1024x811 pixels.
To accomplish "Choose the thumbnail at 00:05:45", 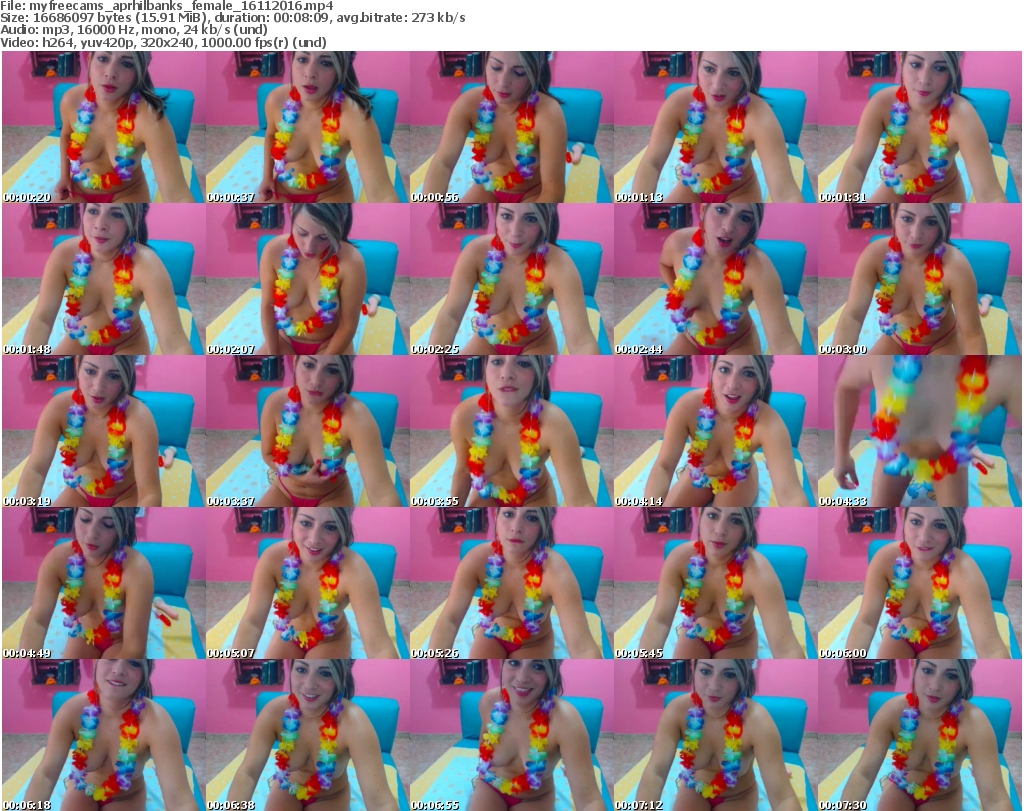I will click(715, 583).
